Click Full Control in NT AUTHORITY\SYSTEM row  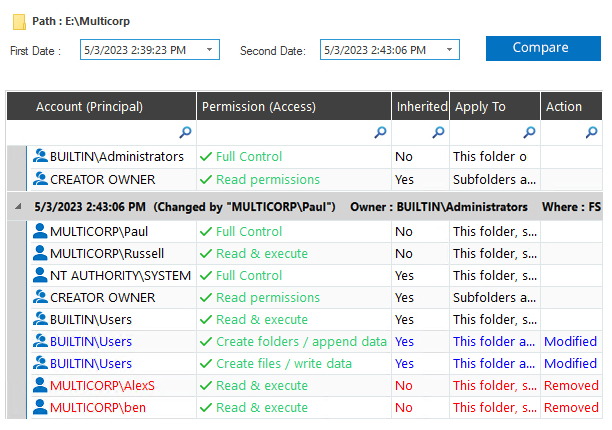(x=249, y=275)
